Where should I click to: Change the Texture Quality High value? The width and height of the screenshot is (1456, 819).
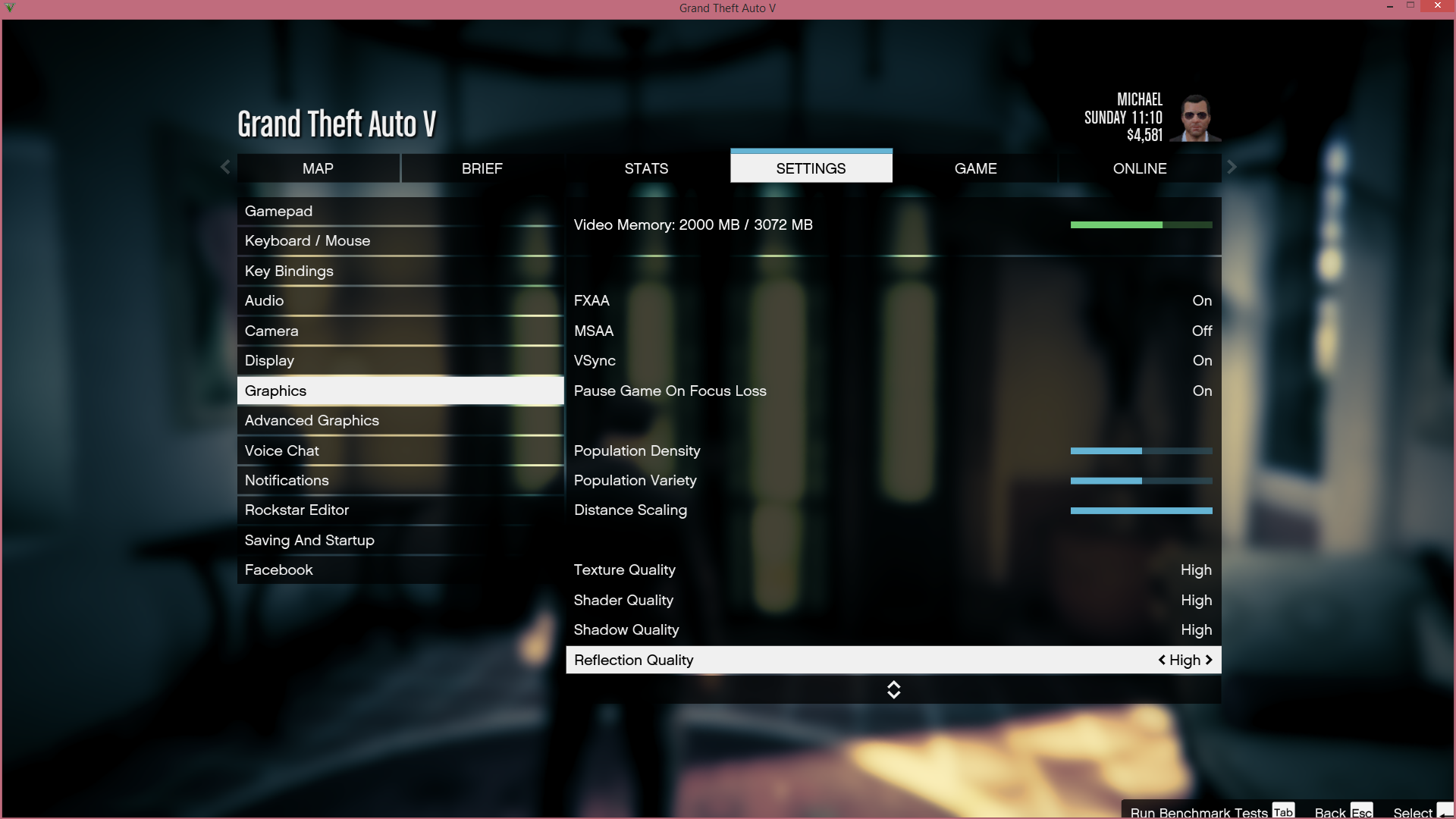pos(1195,570)
